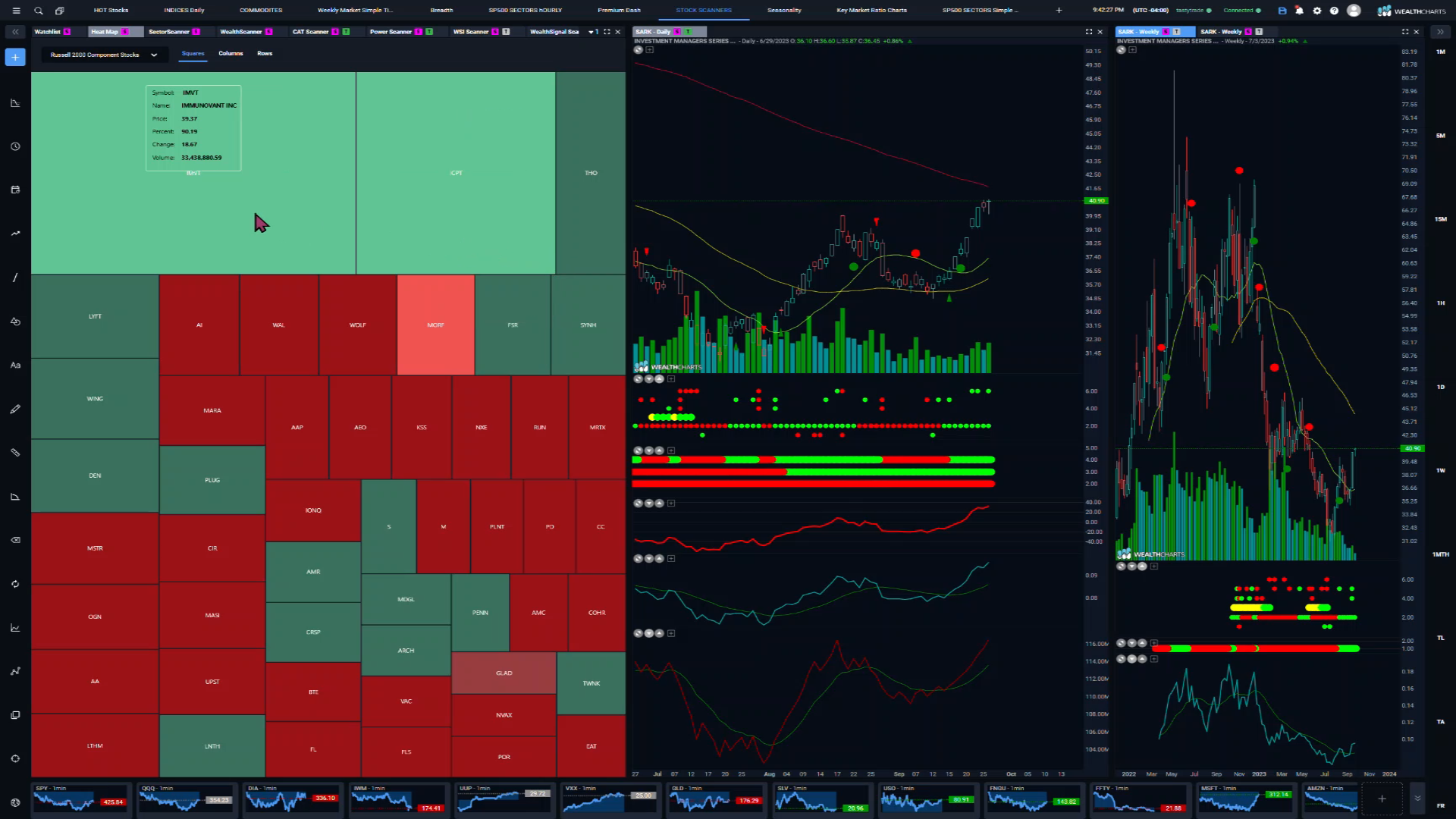Open Russell 2000 Component Stocks dropdown
1456x819 pixels.
coord(104,55)
